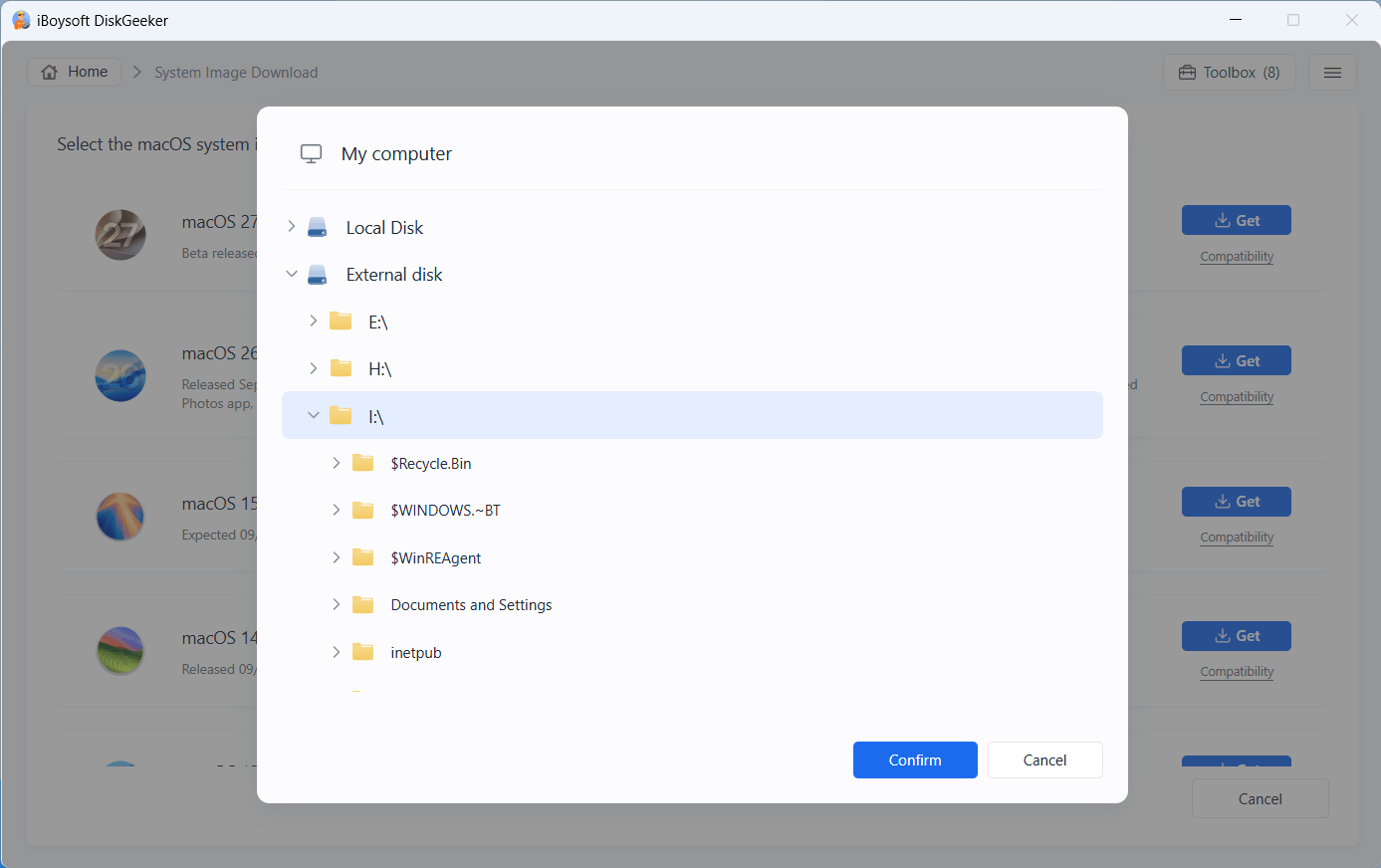Click the iBoysoft DiskGeeker app logo

pyautogui.click(x=21, y=20)
